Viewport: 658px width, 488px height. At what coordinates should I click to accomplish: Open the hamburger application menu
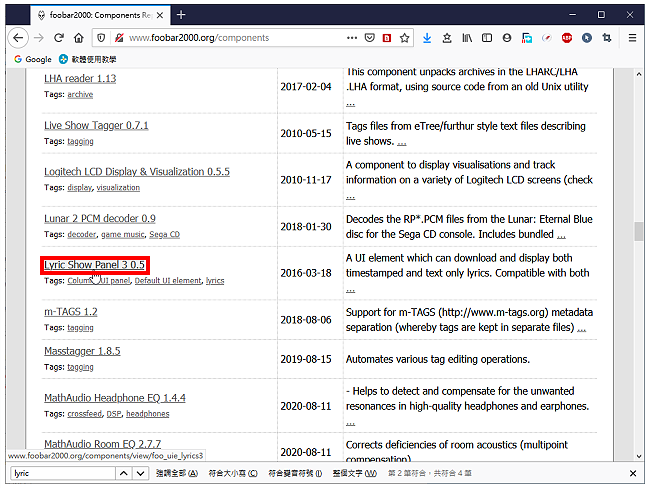(x=632, y=38)
